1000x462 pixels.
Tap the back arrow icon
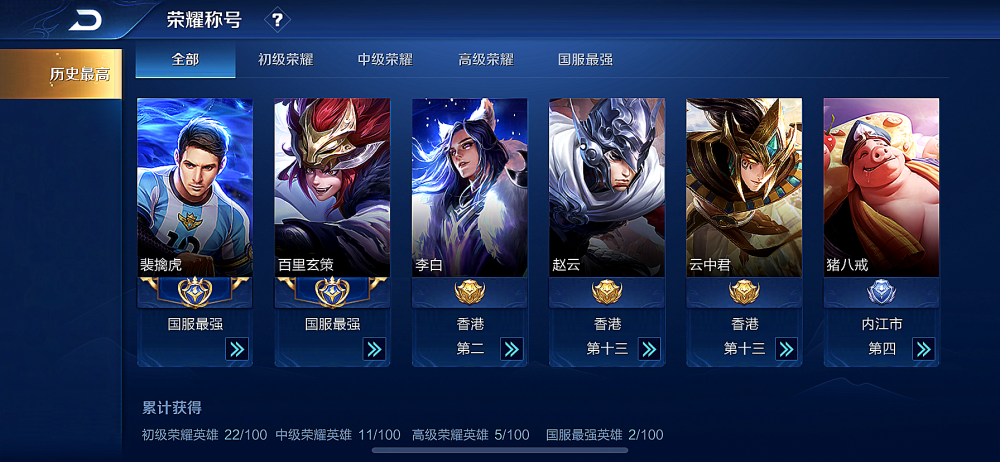(85, 21)
